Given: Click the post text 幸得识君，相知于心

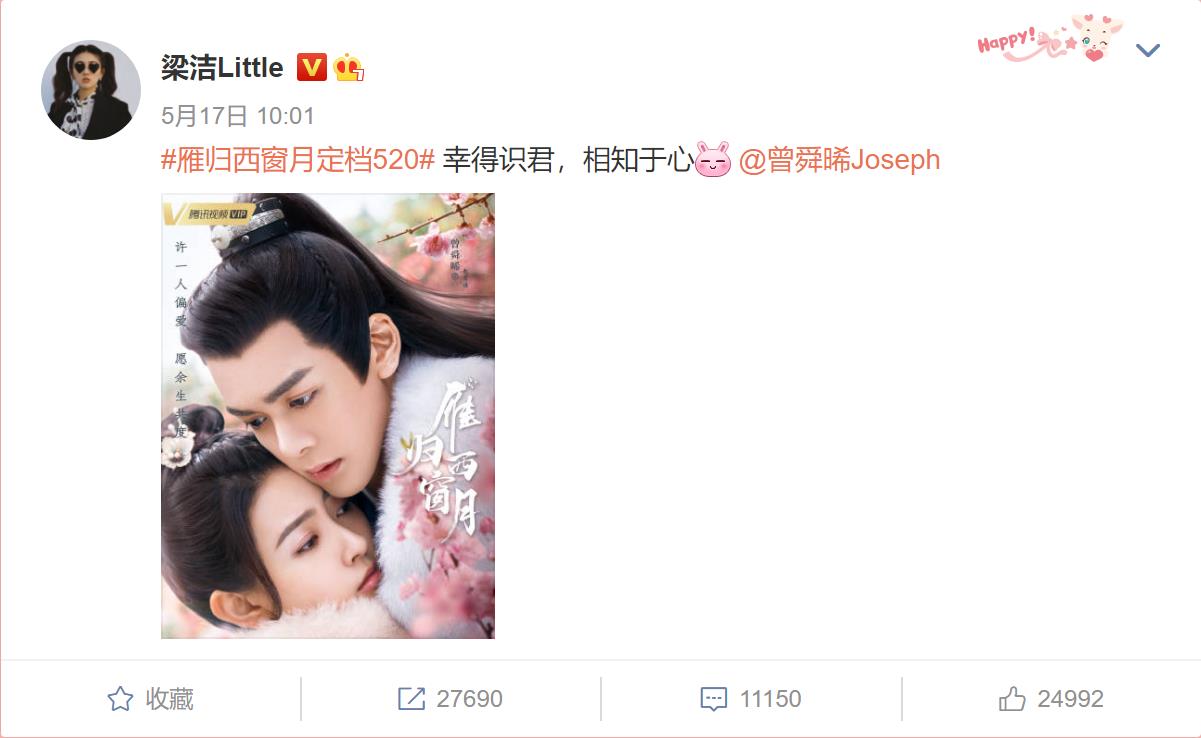Looking at the screenshot, I should tap(567, 160).
